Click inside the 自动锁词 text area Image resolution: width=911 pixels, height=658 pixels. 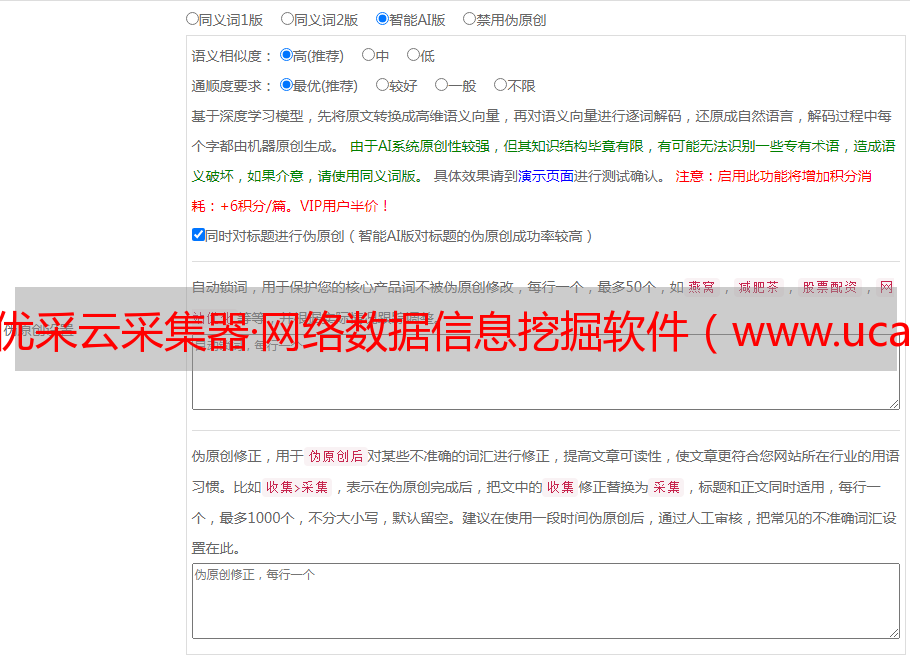[x=546, y=372]
